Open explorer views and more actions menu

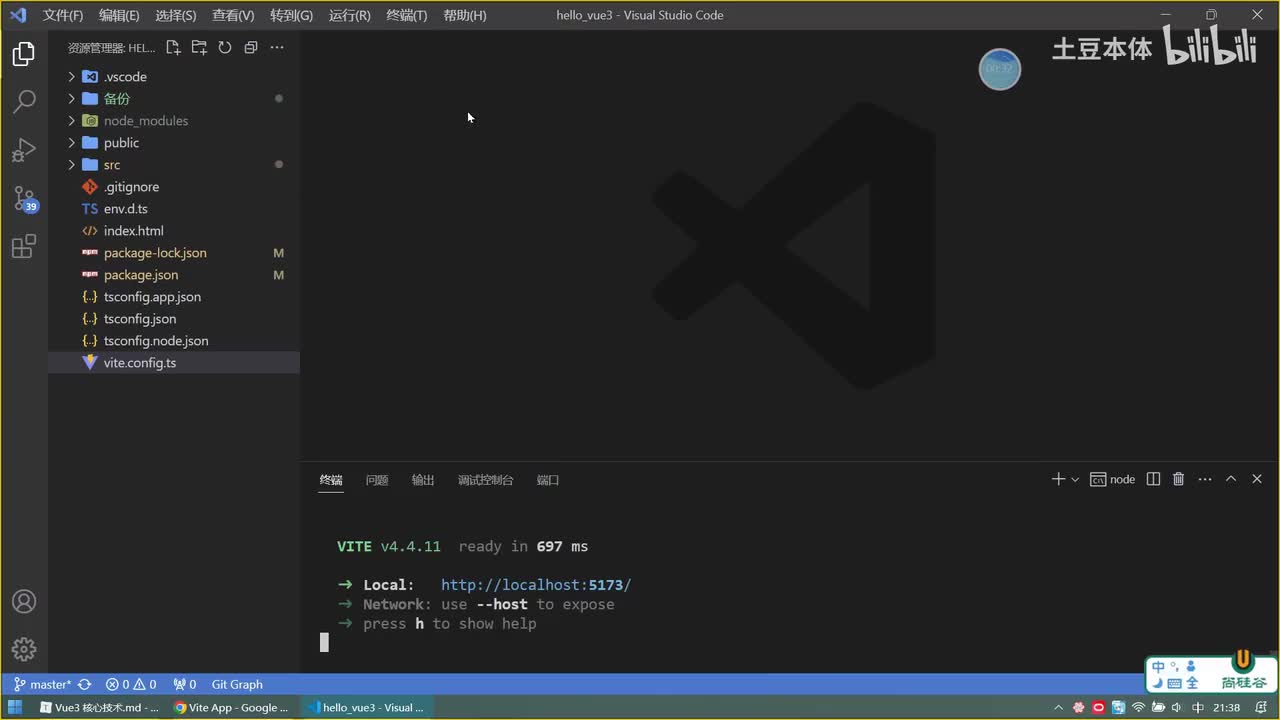[x=277, y=47]
